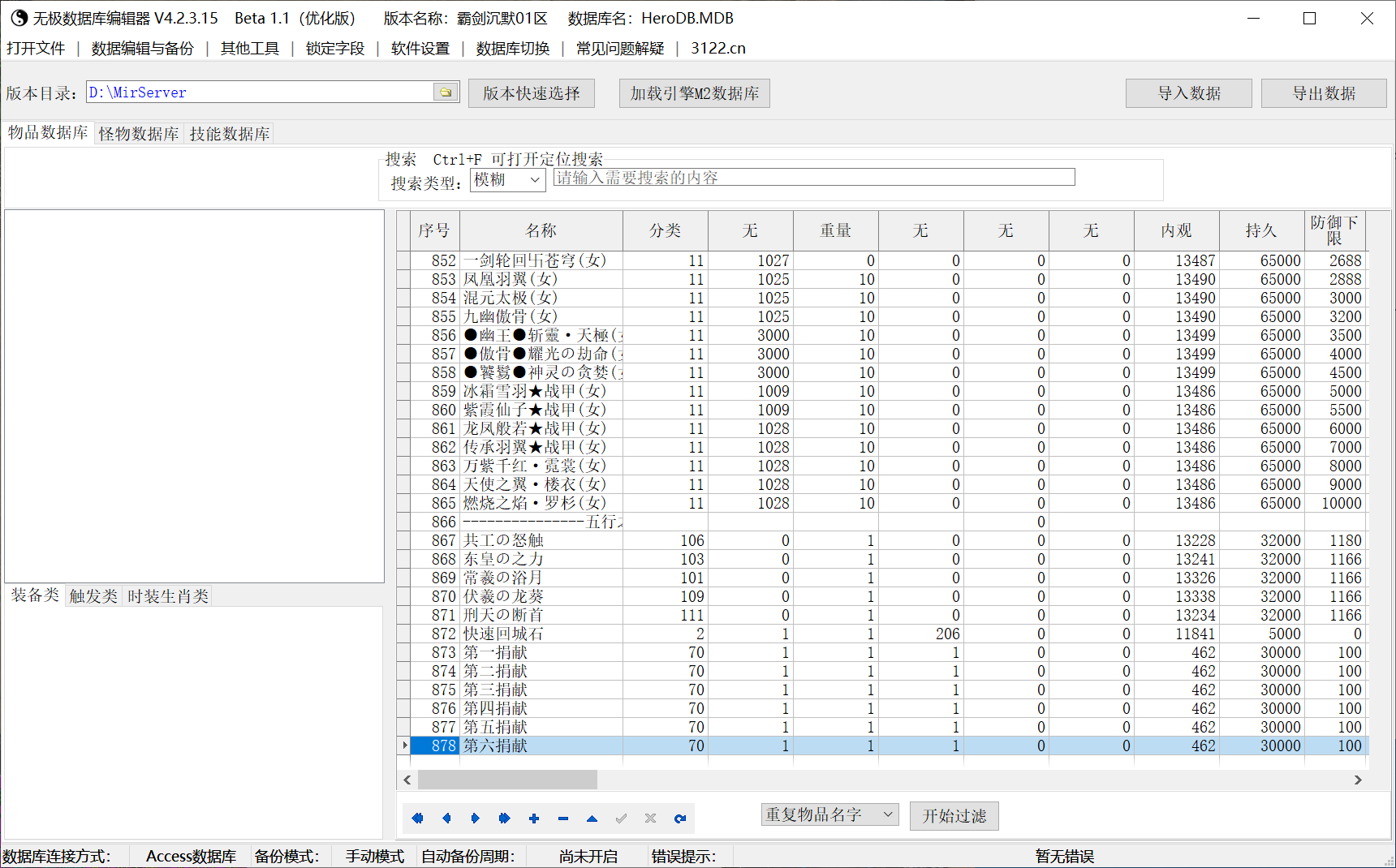The width and height of the screenshot is (1396, 868).
Task: Select 时装生肖类 tab
Action: (168, 596)
